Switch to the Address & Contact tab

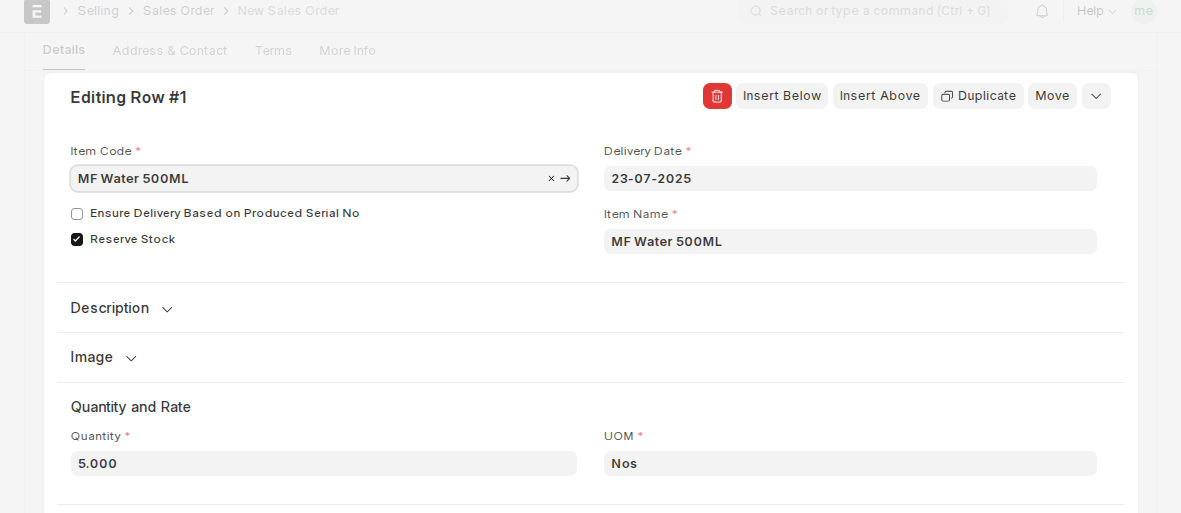pos(169,50)
